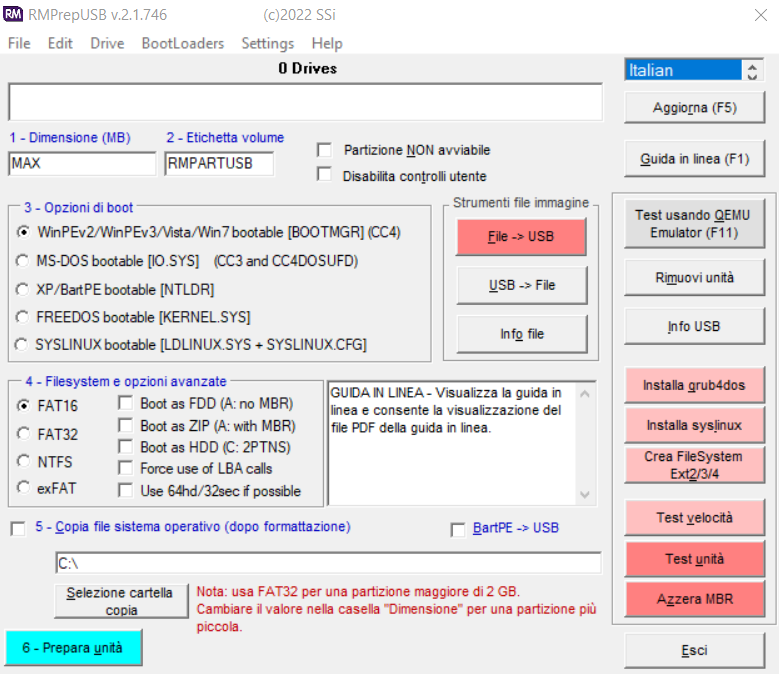Click Selezione cartella copia button
Image resolution: width=779 pixels, height=674 pixels.
[x=121, y=601]
